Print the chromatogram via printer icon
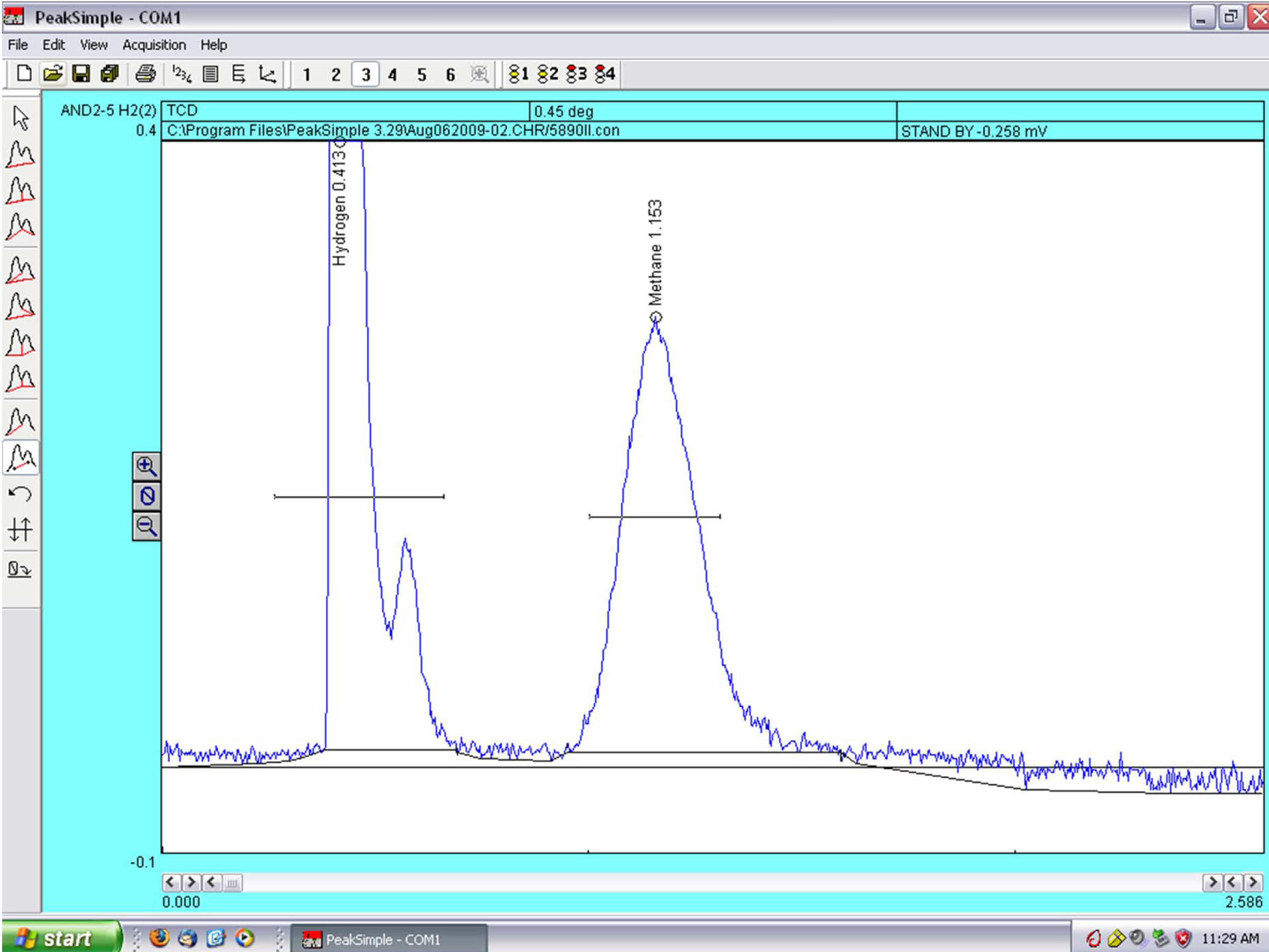 [145, 74]
